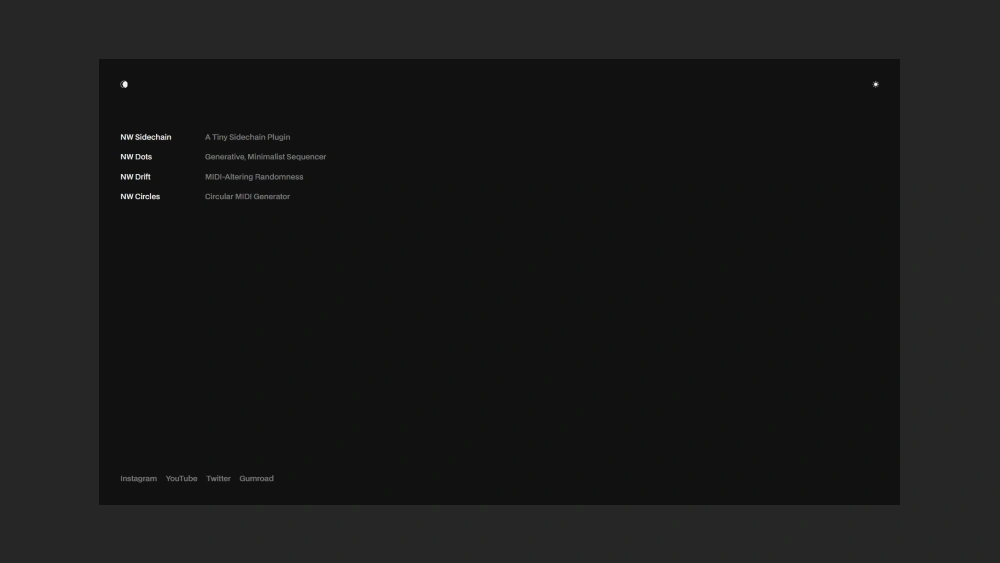Click the text 'Generative, Minimalist Sequencer'
This screenshot has height=563, width=1000.
click(x=265, y=157)
